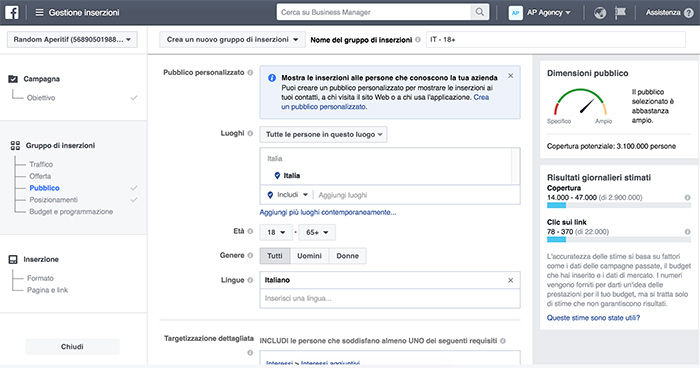Screen dimensions: 700x368
Task: Open Tutte le persone in questo luogo dropdown
Action: (323, 134)
